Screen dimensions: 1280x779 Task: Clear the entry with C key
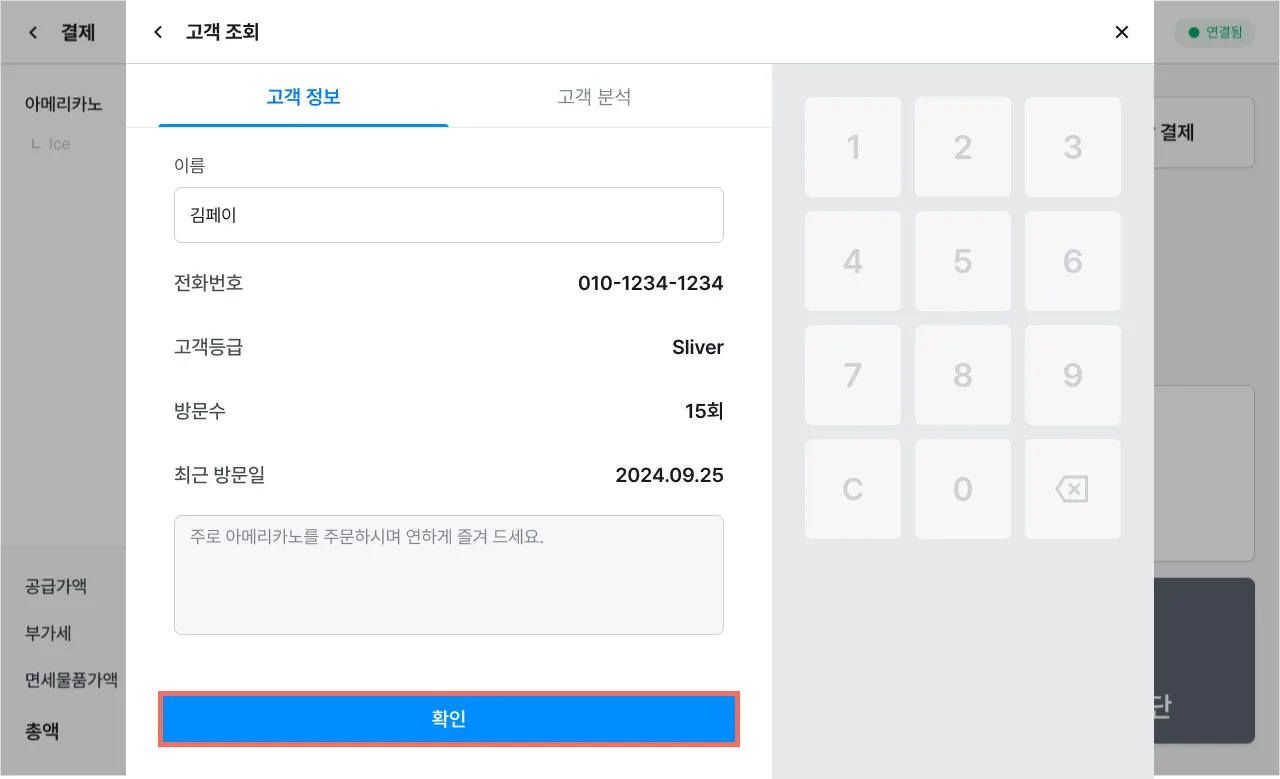point(852,489)
